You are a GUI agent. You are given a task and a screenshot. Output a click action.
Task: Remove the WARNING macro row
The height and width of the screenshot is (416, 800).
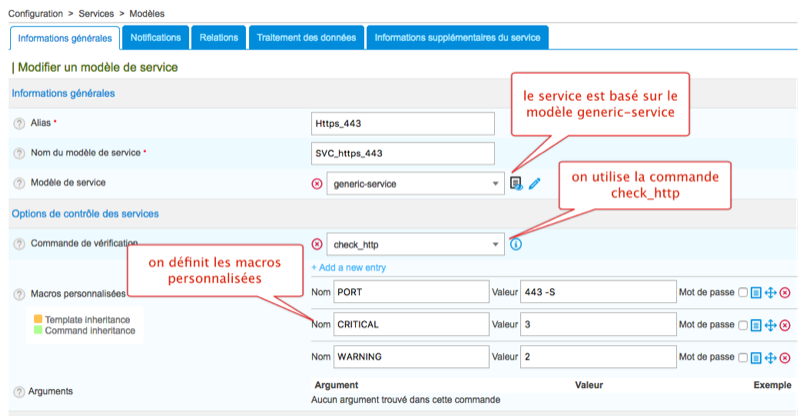[785, 357]
